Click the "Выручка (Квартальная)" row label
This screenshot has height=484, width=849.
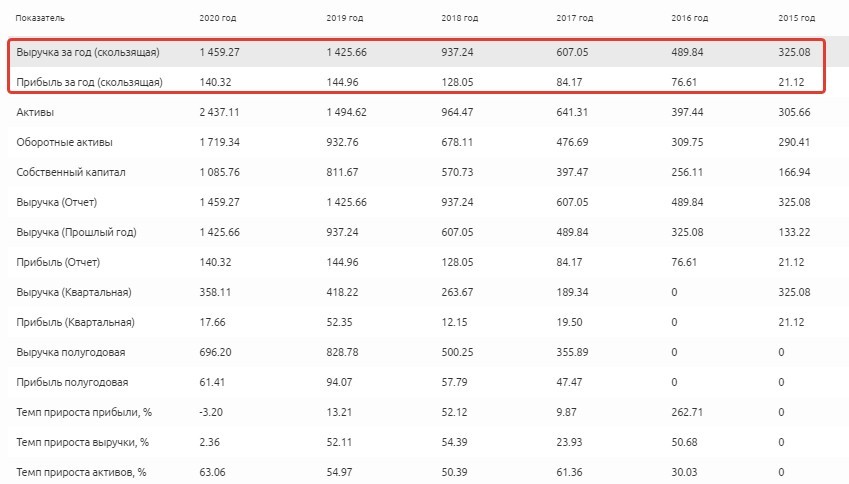74,292
